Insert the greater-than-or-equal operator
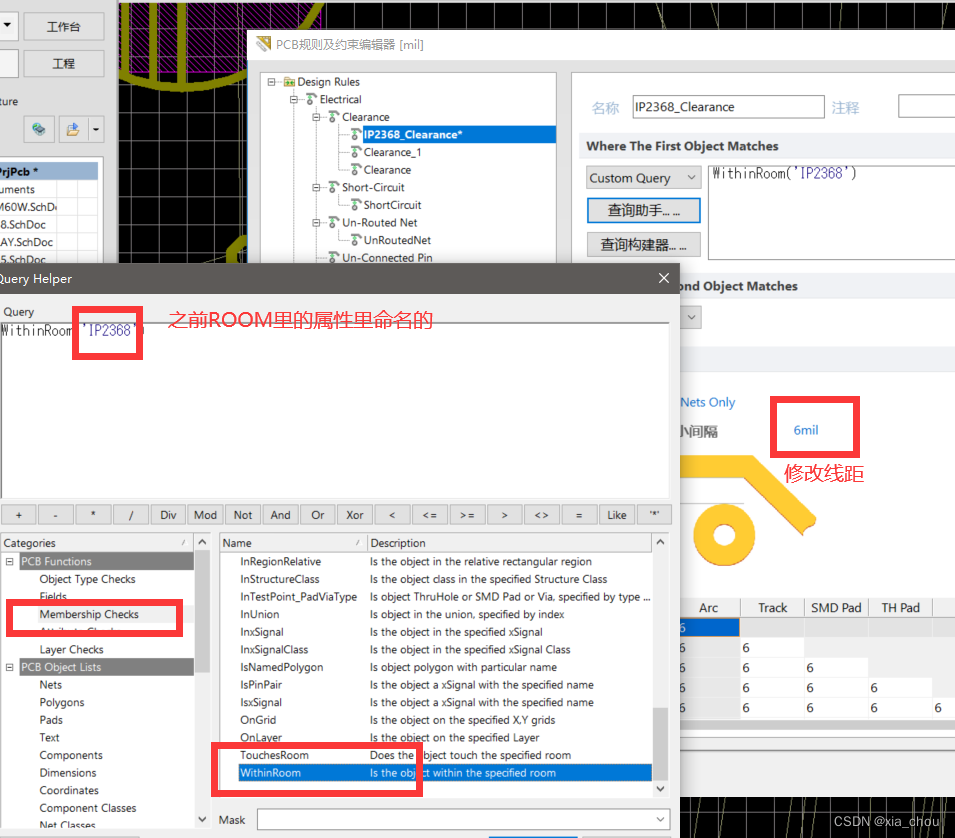This screenshot has width=955, height=838. coord(467,515)
